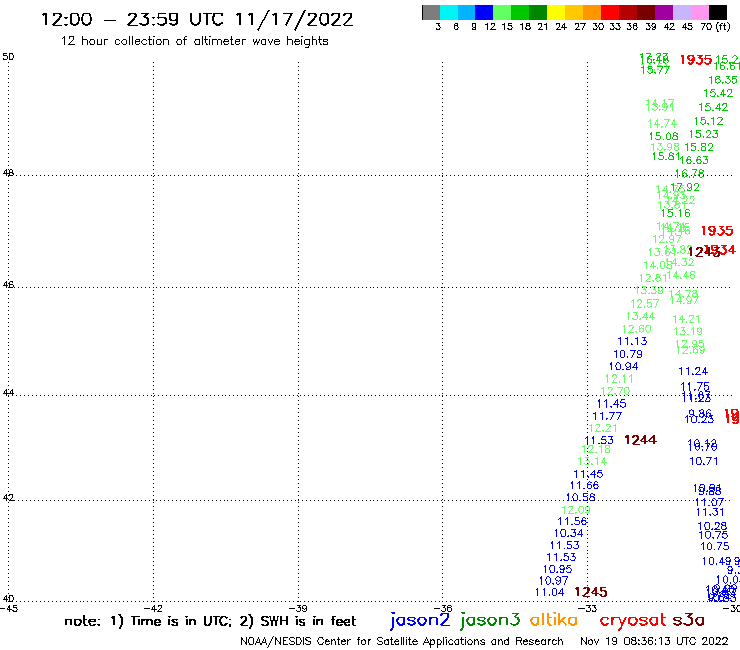Pick the lavender swatch in the color scale
Screen dimensions: 740x650
click(682, 12)
